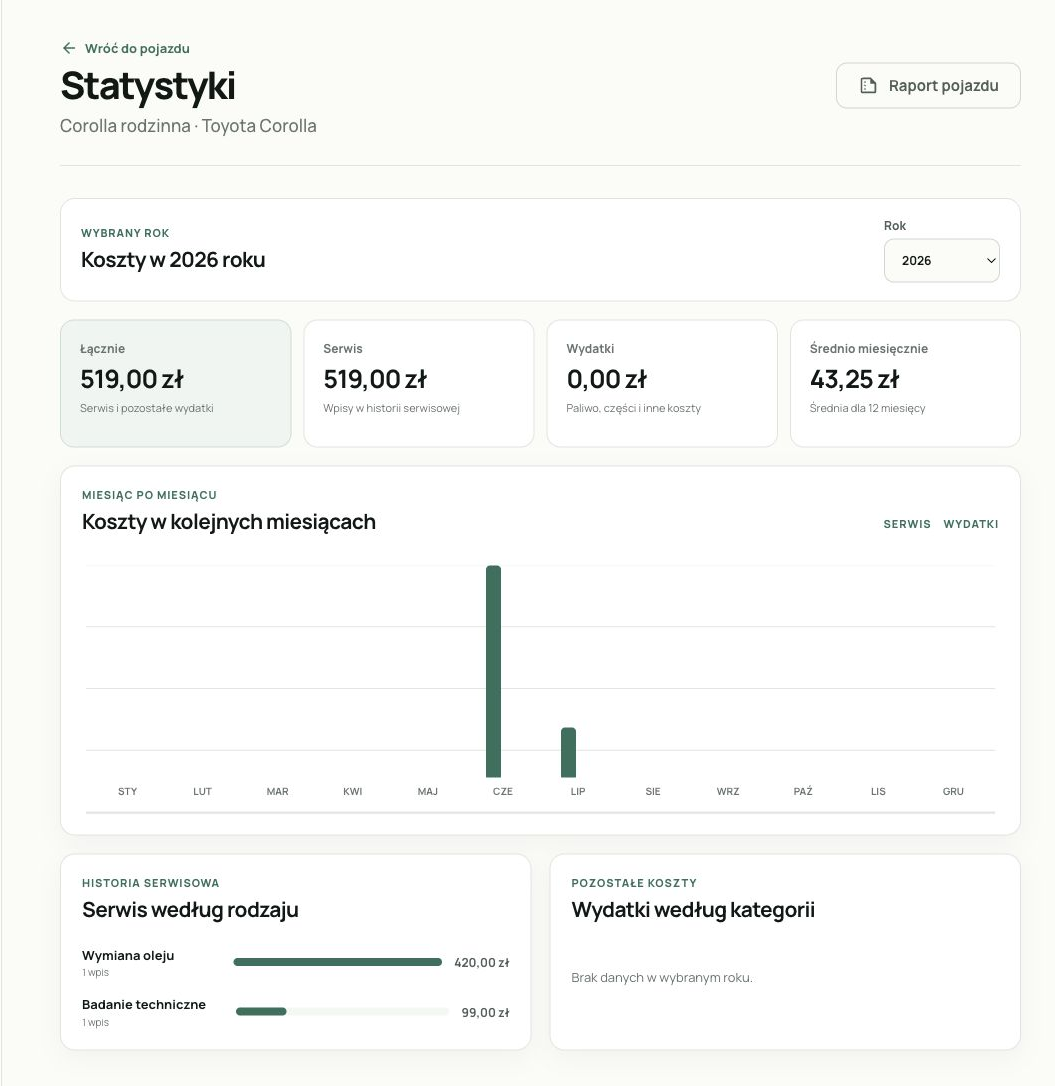Click the SIE month label

pyautogui.click(x=653, y=791)
